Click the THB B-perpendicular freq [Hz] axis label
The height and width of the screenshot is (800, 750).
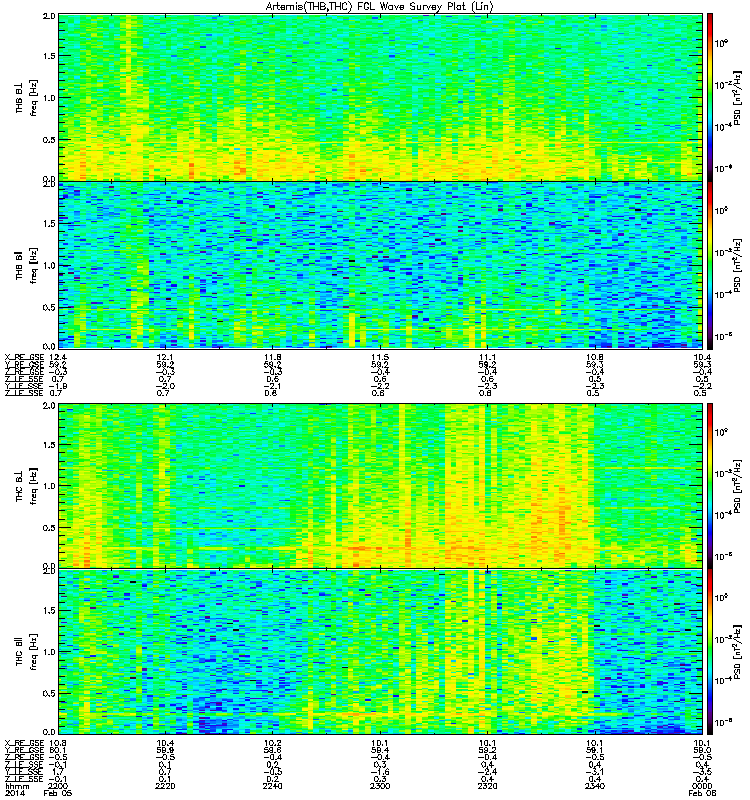tap(34, 97)
